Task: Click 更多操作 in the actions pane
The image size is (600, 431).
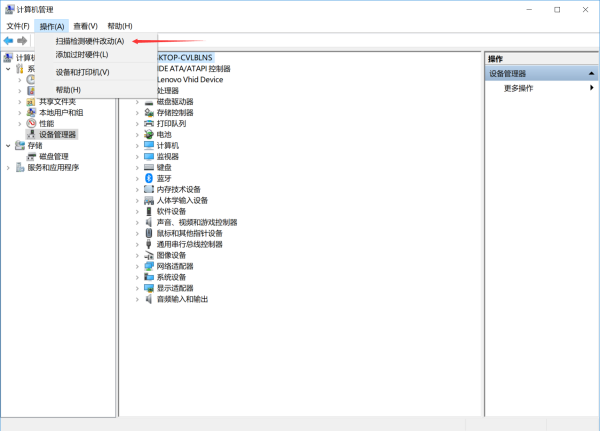Action: click(x=518, y=88)
